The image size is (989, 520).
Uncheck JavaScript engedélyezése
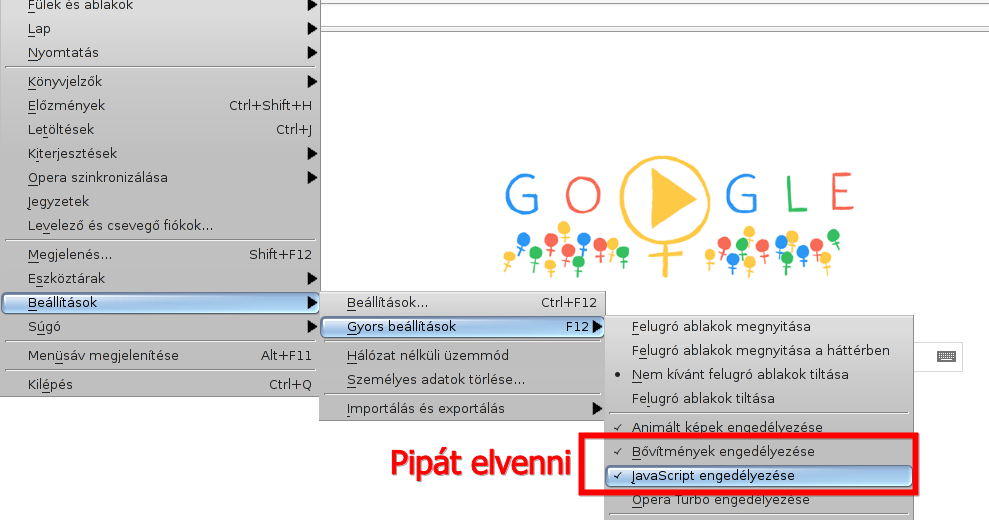(x=759, y=475)
